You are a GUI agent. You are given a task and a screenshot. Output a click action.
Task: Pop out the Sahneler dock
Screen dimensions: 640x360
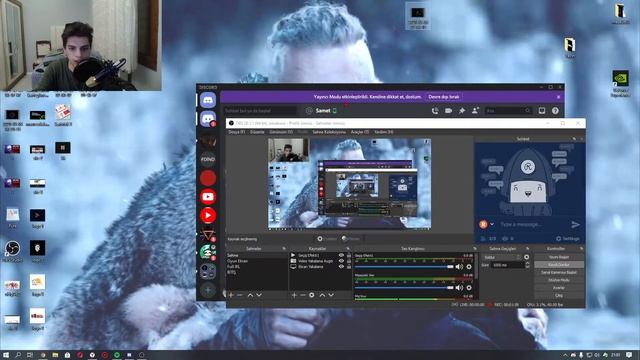(284, 249)
